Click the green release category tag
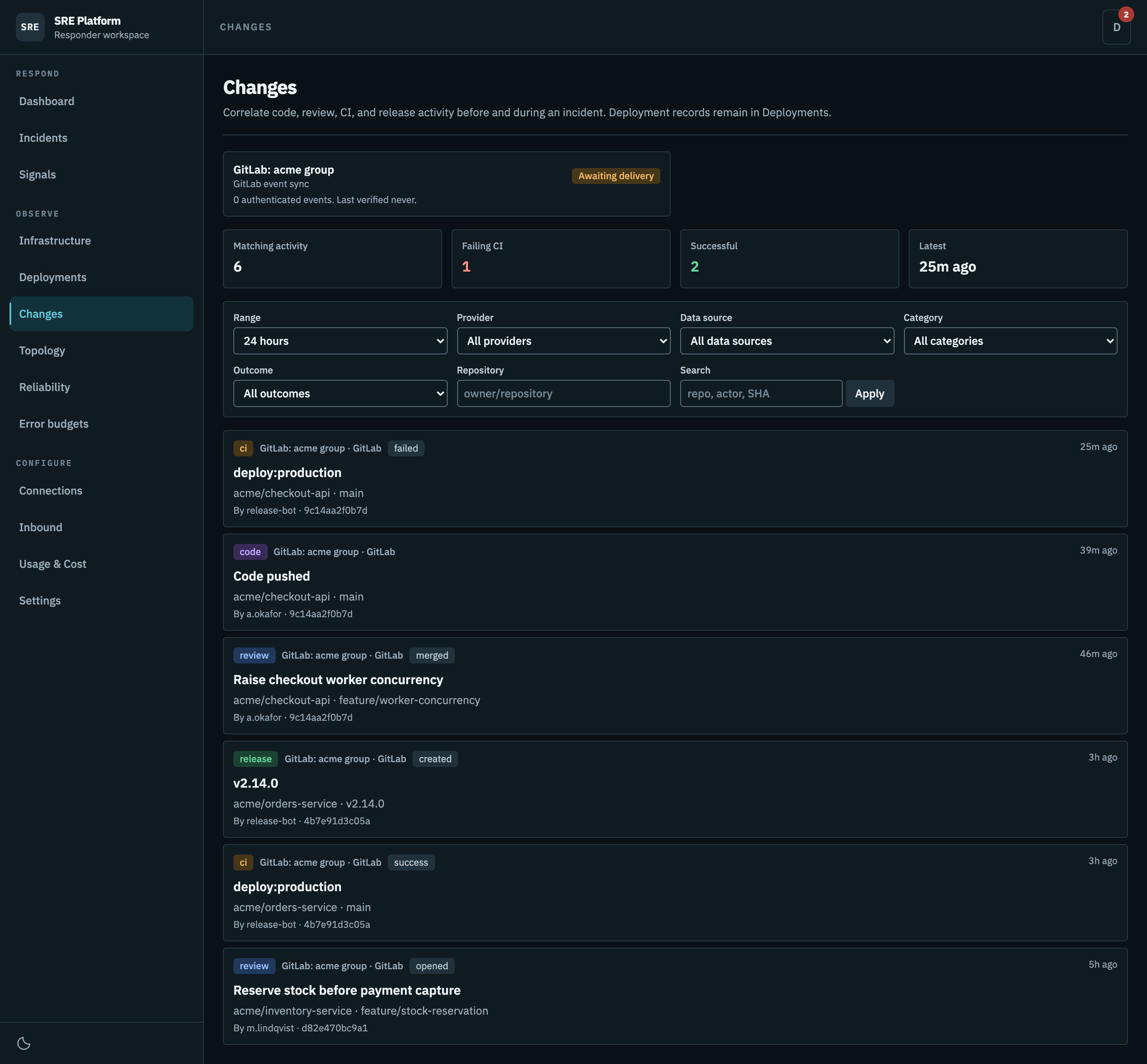This screenshot has width=1147, height=1064. coord(256,759)
